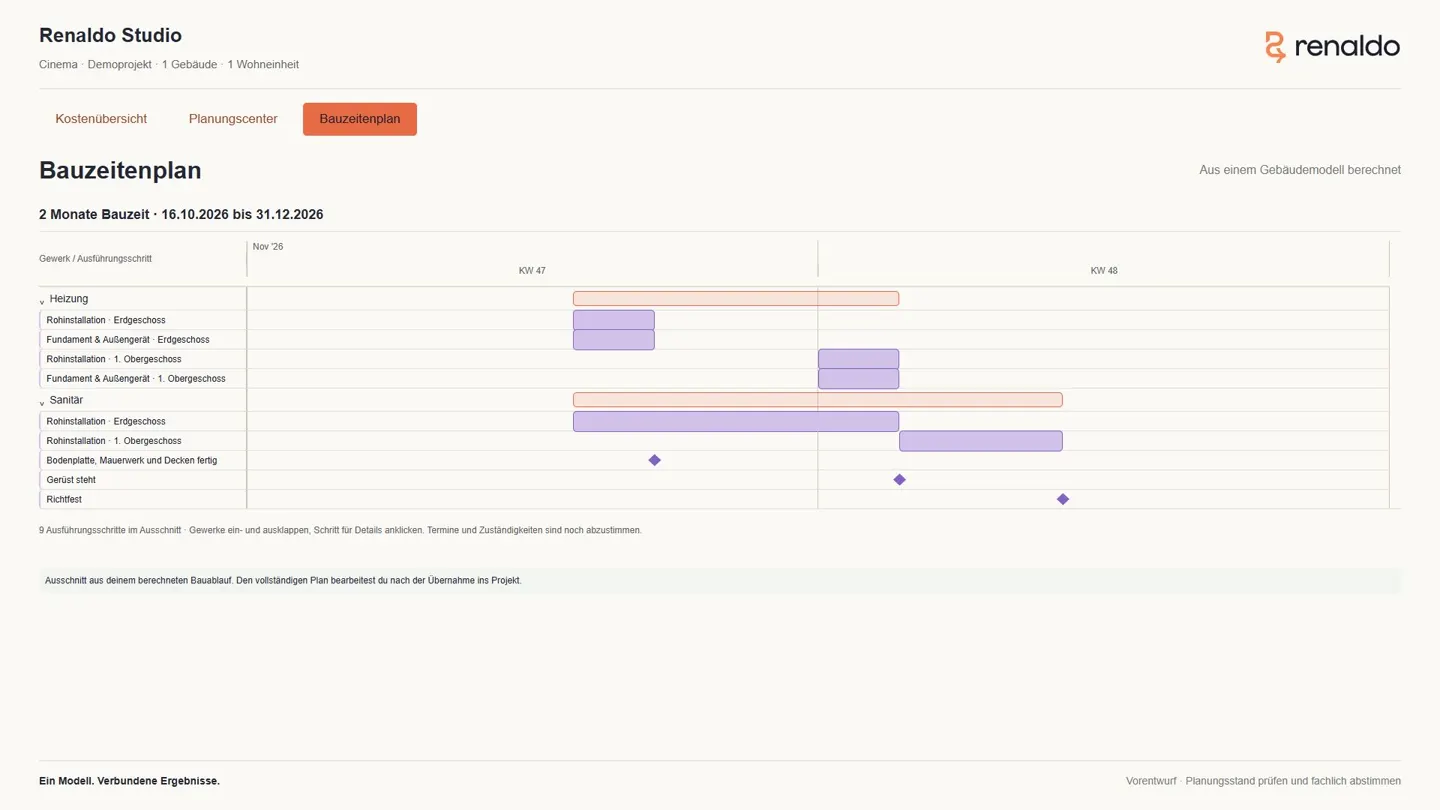Select Sanitär's 'Rohinstallation · Erdgeschoss' row label

click(106, 422)
